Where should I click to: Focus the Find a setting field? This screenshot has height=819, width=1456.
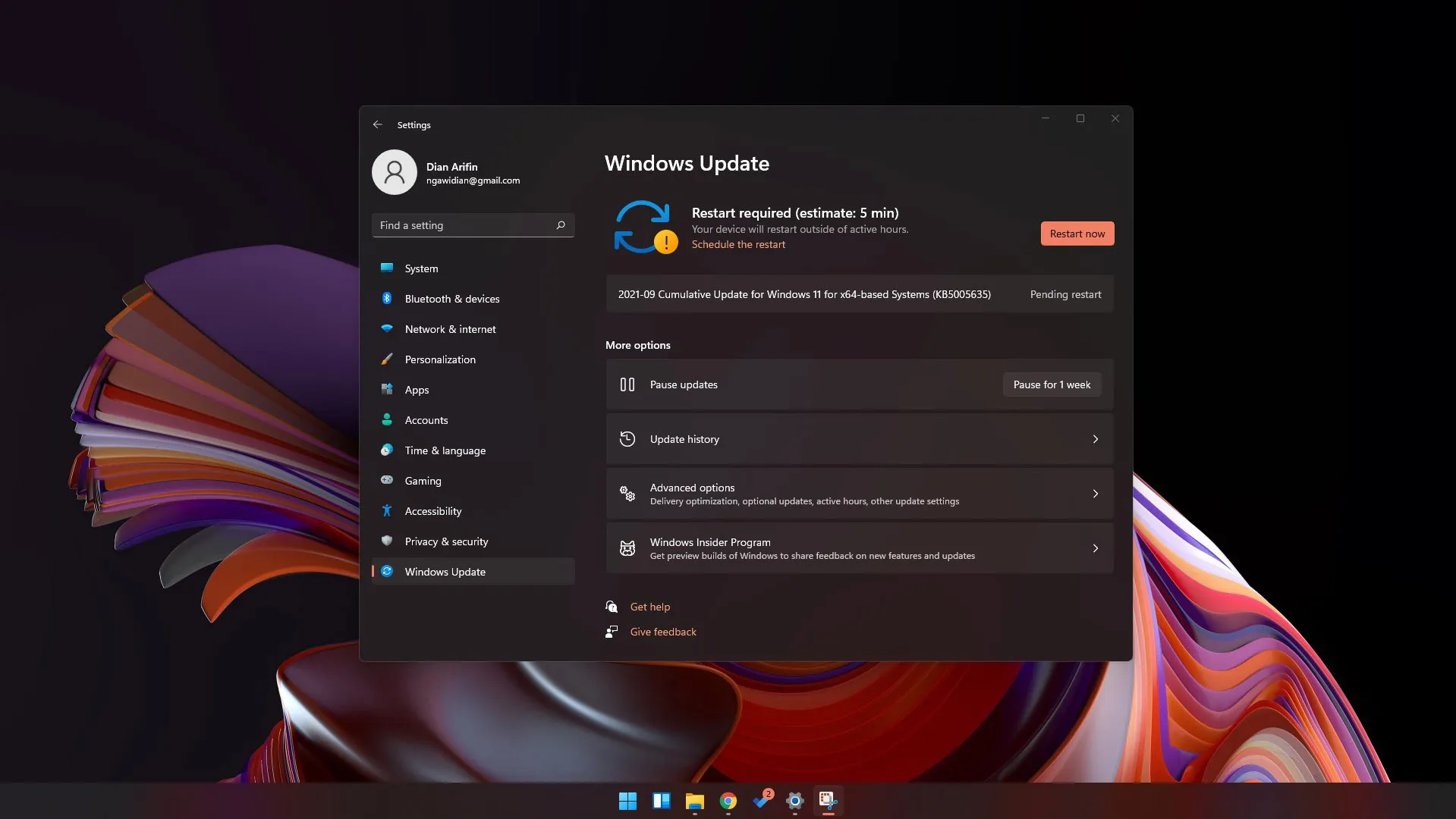click(x=463, y=225)
